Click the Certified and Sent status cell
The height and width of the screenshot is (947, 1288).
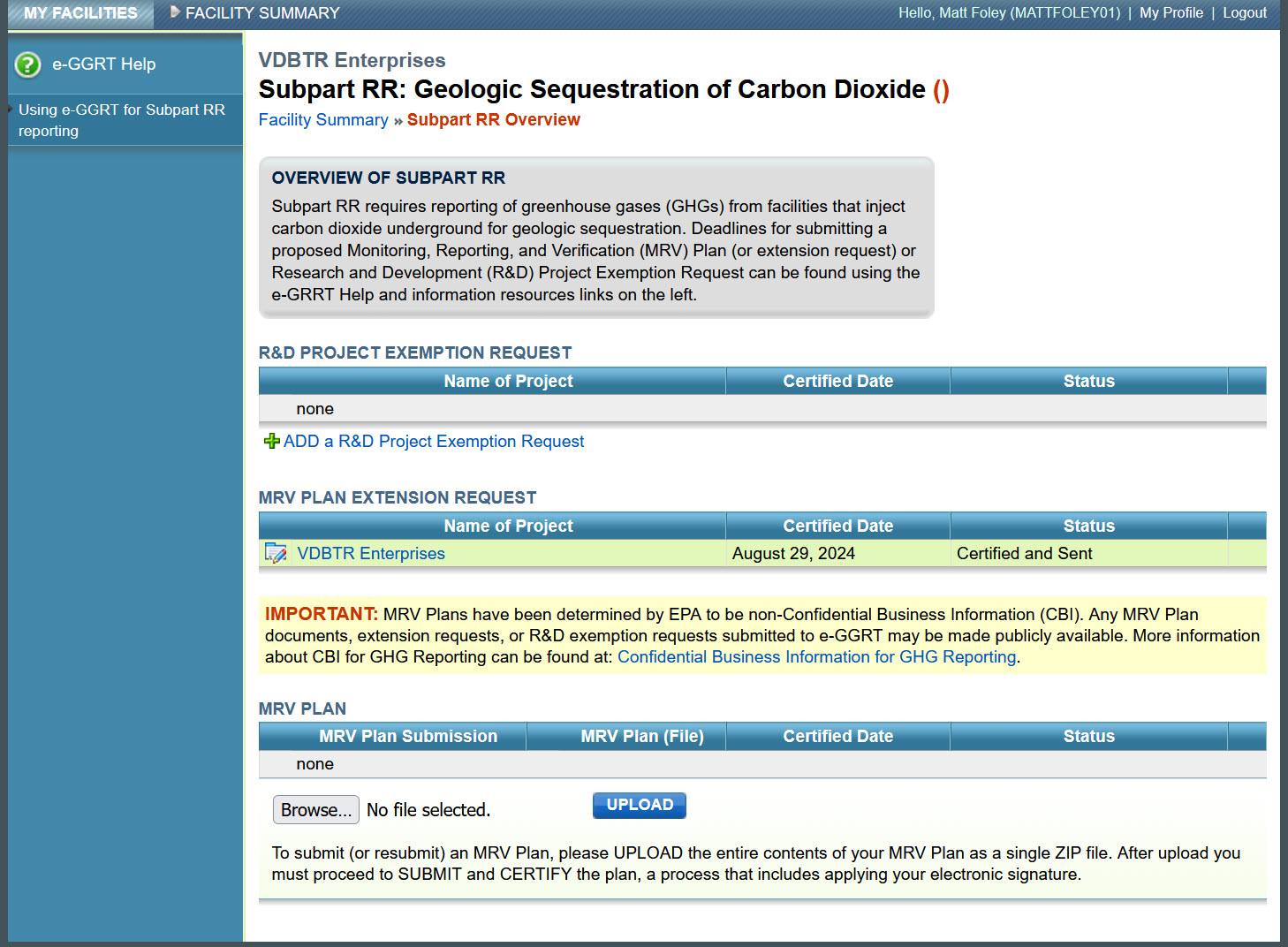point(1089,553)
